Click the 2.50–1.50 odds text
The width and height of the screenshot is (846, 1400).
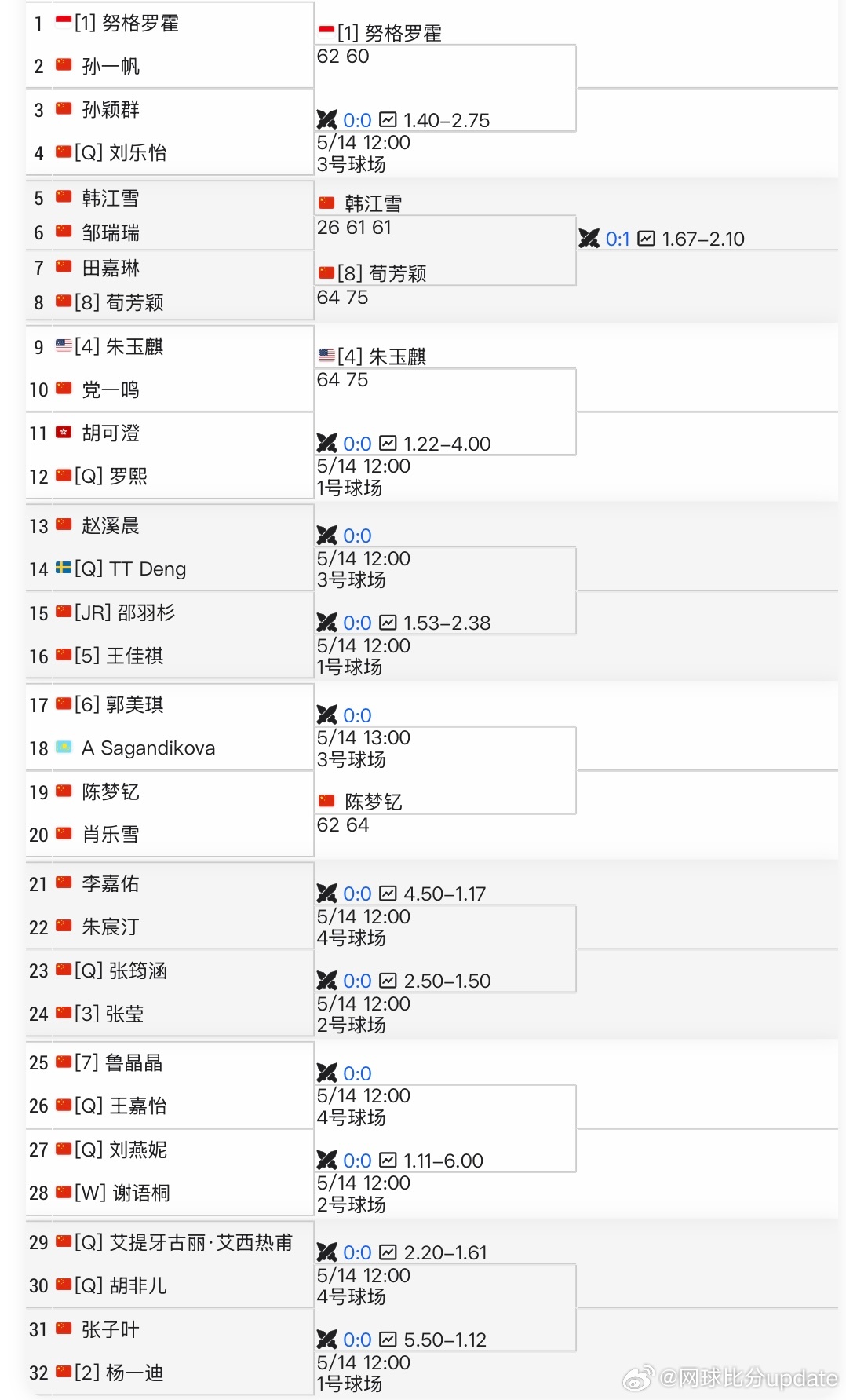[x=447, y=981]
